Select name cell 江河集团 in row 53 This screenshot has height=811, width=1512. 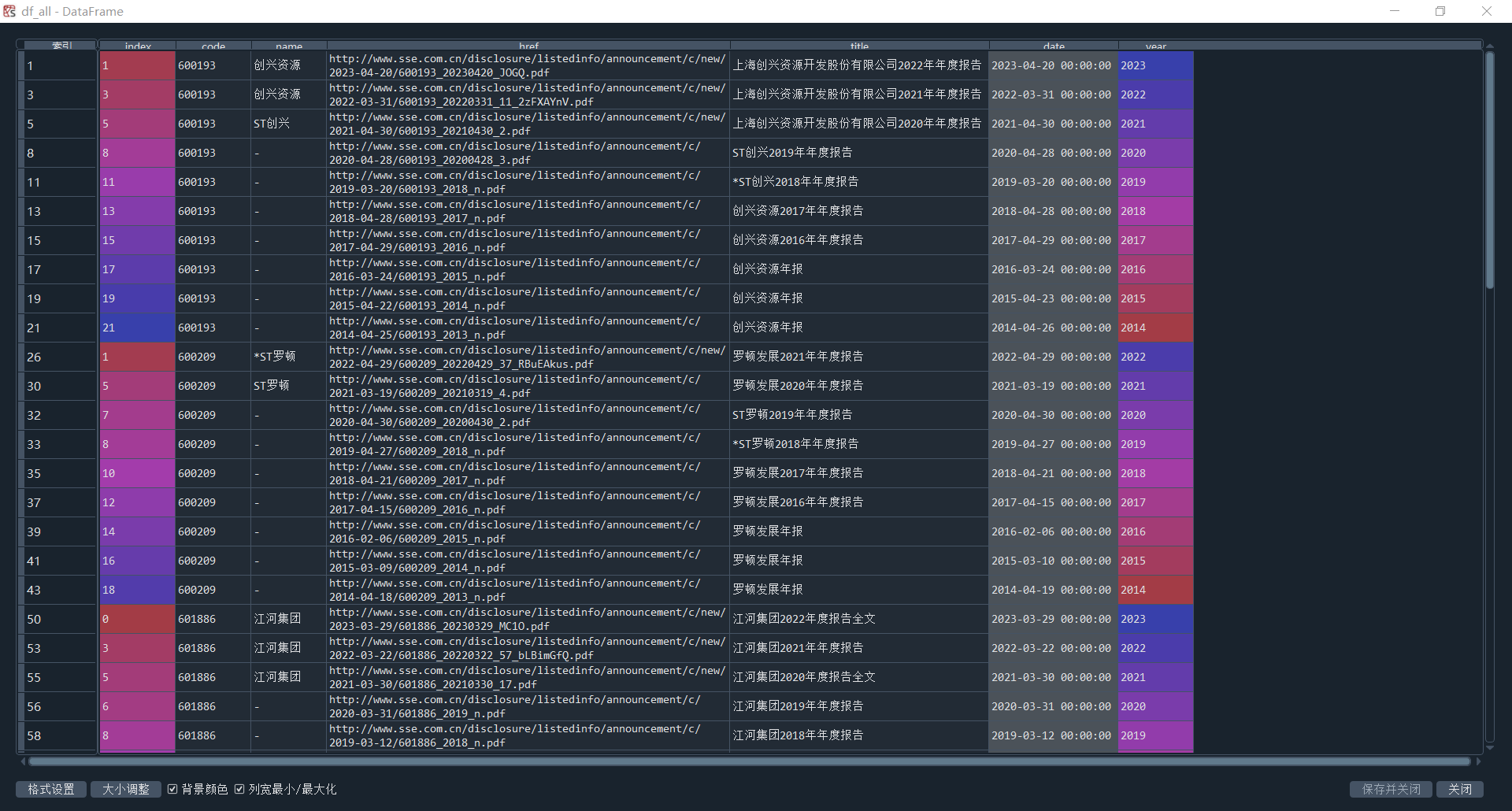(x=289, y=648)
